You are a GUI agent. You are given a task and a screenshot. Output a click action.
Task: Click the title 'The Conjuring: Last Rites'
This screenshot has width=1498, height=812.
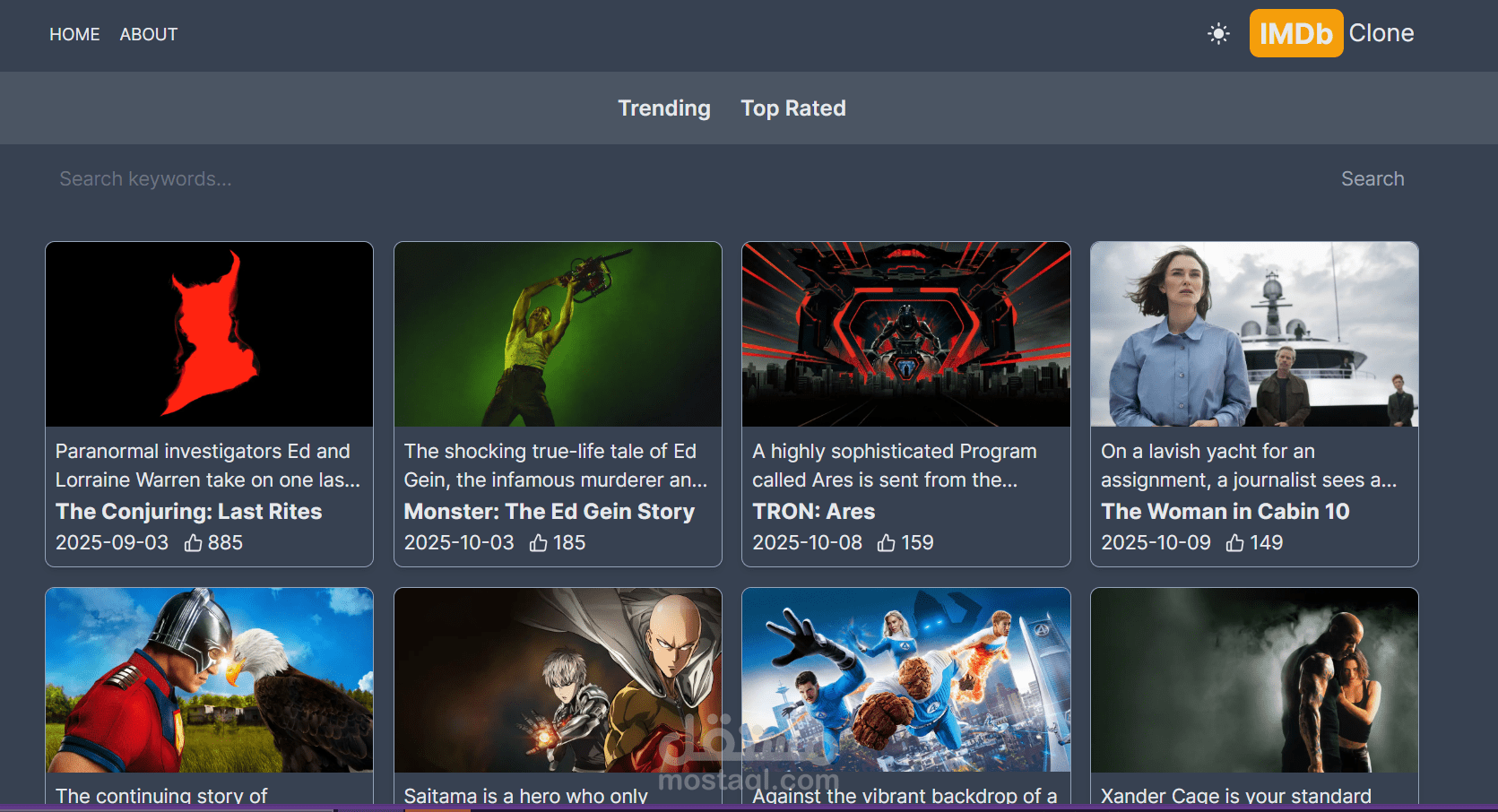(188, 512)
